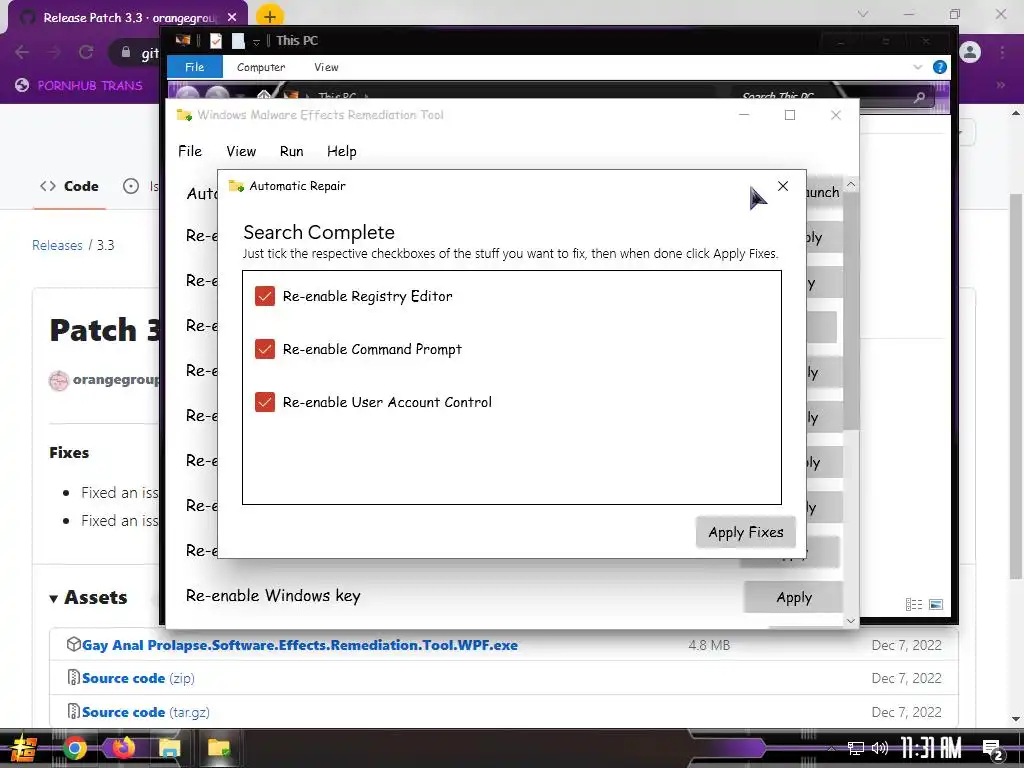Click the Issues circle icon on GitHub
This screenshot has height=768, width=1024.
pos(131,186)
